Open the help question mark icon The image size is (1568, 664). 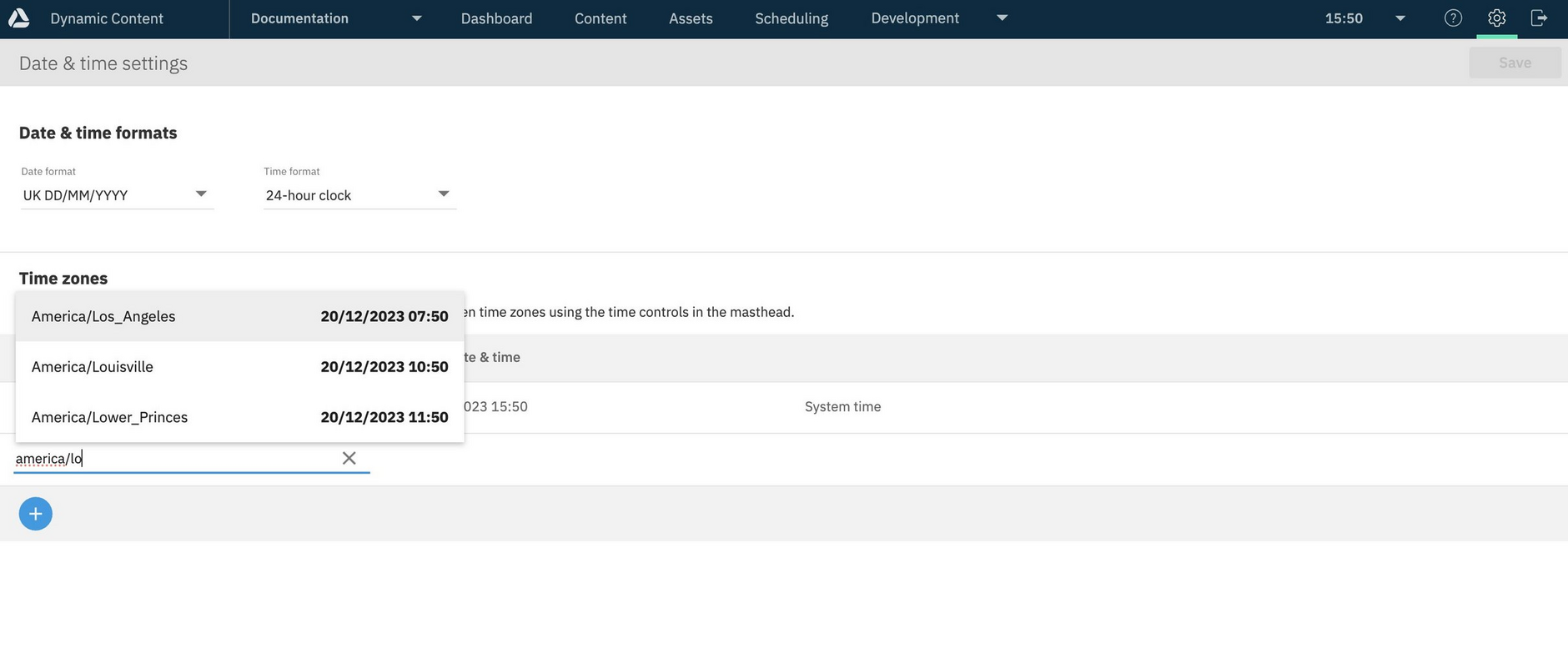click(1453, 18)
